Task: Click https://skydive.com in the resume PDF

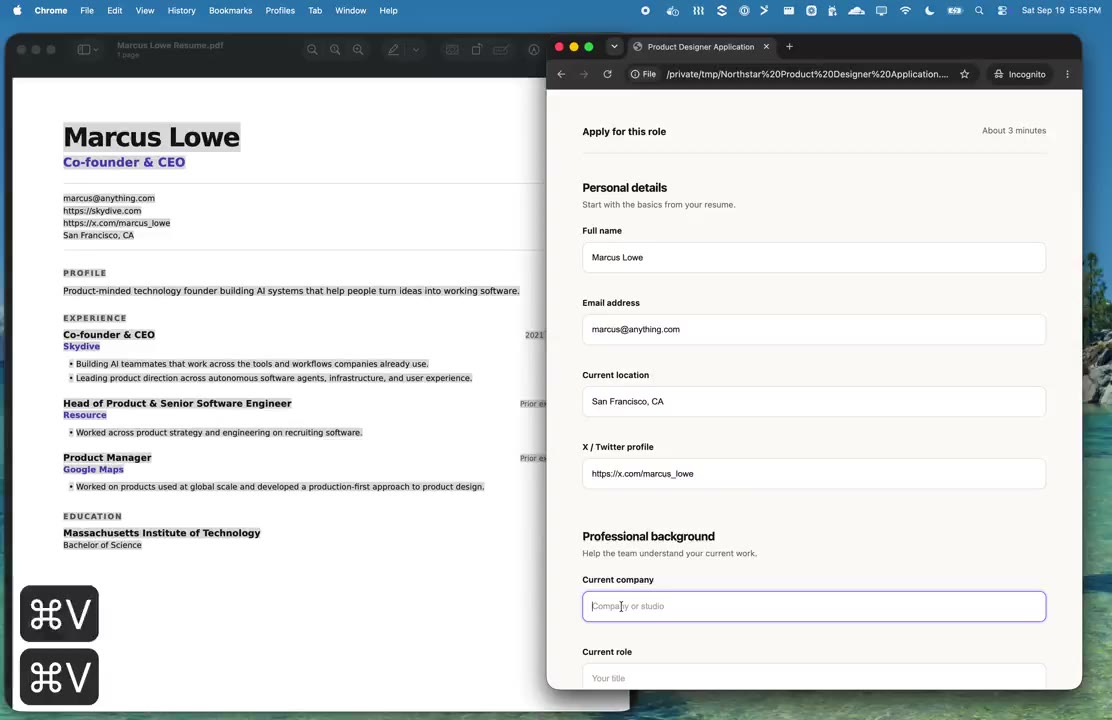Action: coord(102,211)
